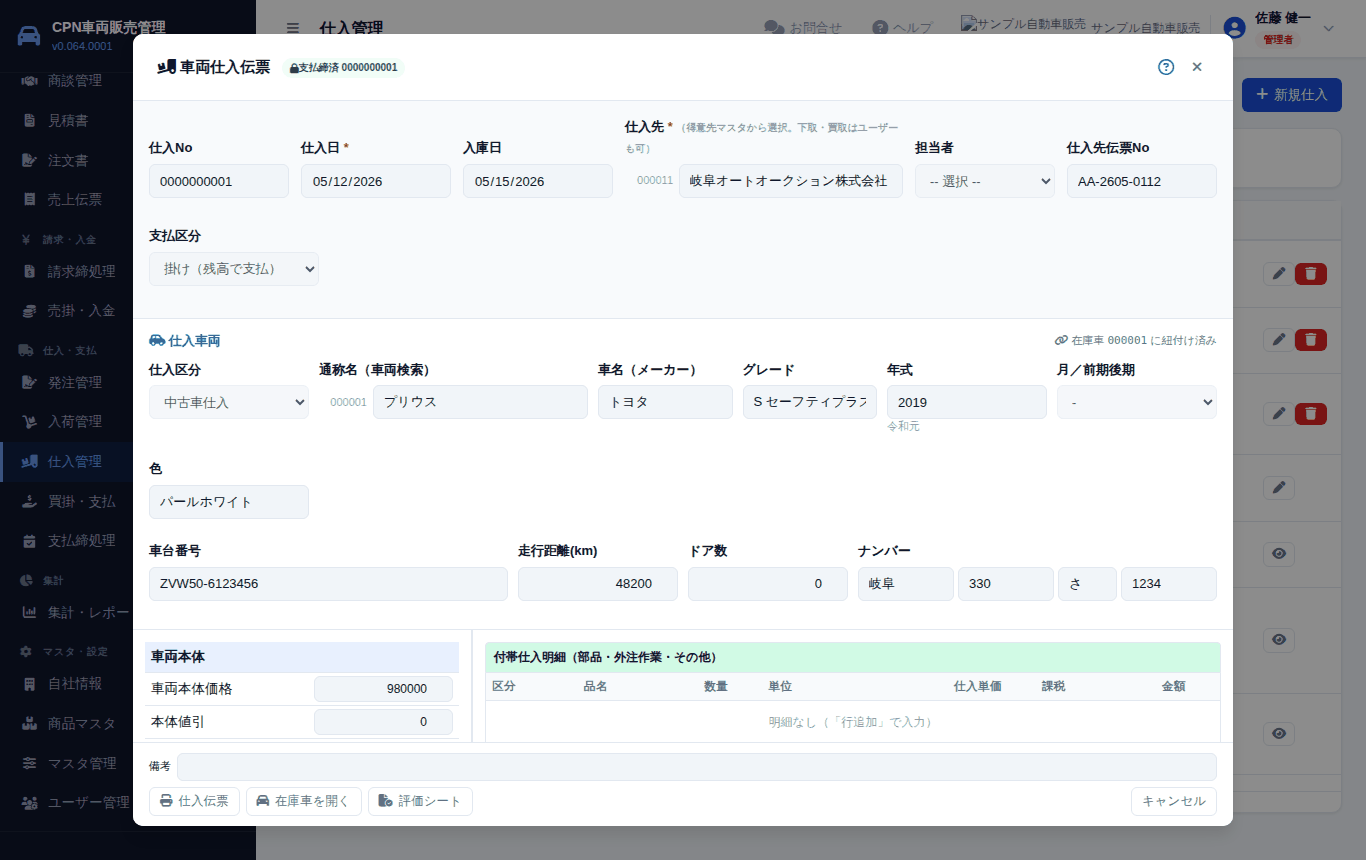Click the 発注管理 sidebar icon
This screenshot has height=860, width=1366.
29,382
